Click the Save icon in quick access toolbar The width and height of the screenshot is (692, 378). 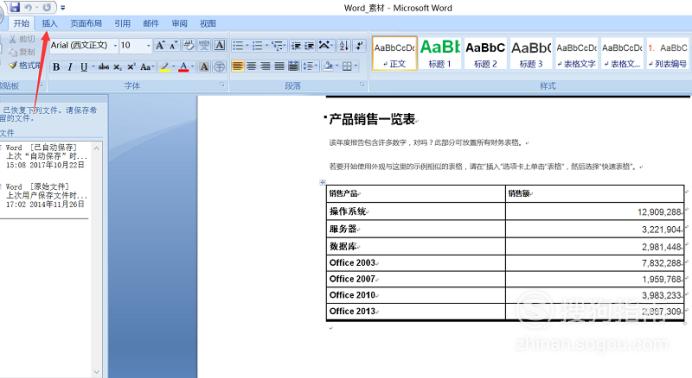tap(15, 7)
